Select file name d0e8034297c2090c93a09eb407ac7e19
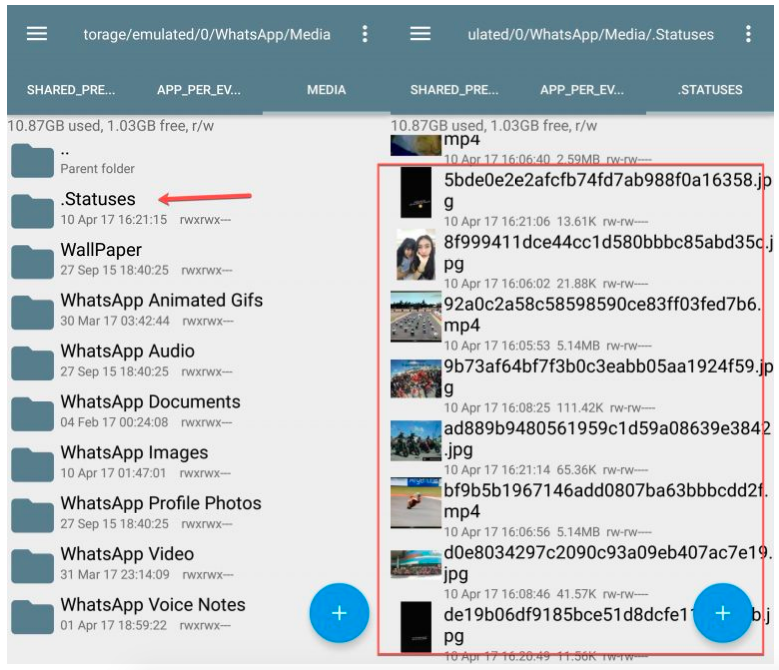The image size is (779, 670). 607,563
